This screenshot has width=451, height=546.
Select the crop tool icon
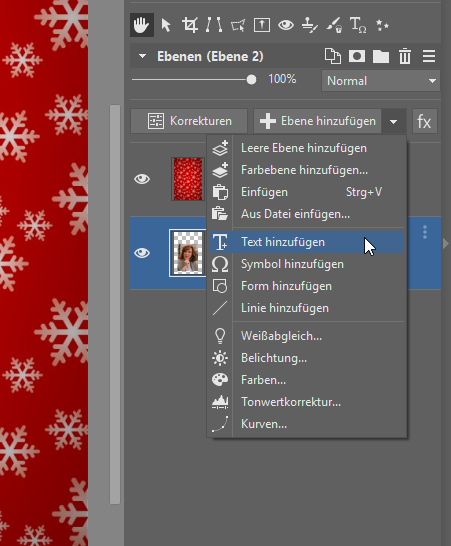[190, 25]
